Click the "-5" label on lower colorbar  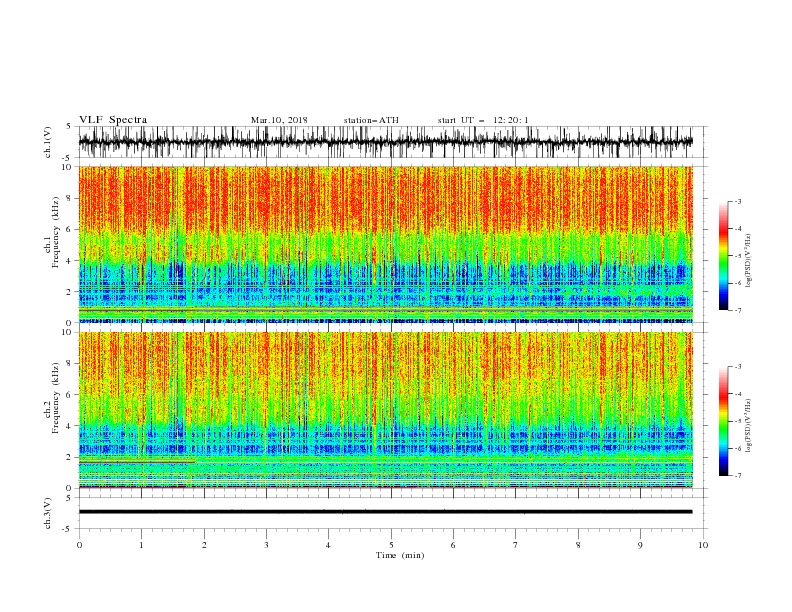pyautogui.click(x=737, y=421)
